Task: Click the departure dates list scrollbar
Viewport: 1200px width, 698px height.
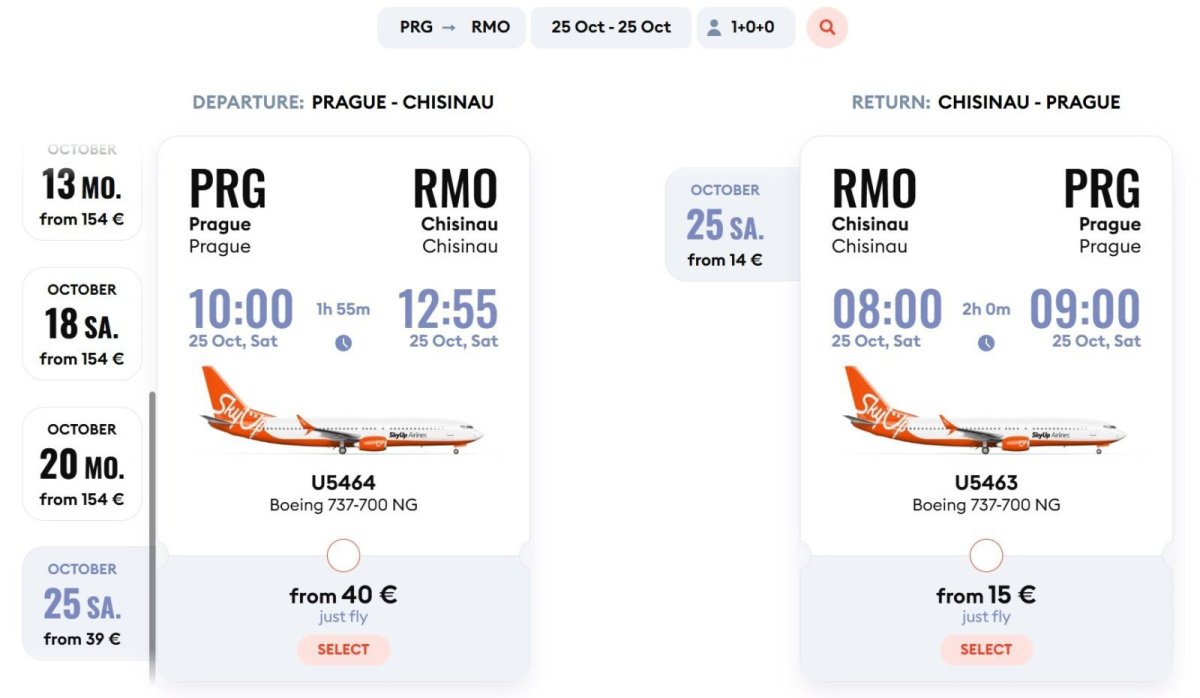Action: 152,530
